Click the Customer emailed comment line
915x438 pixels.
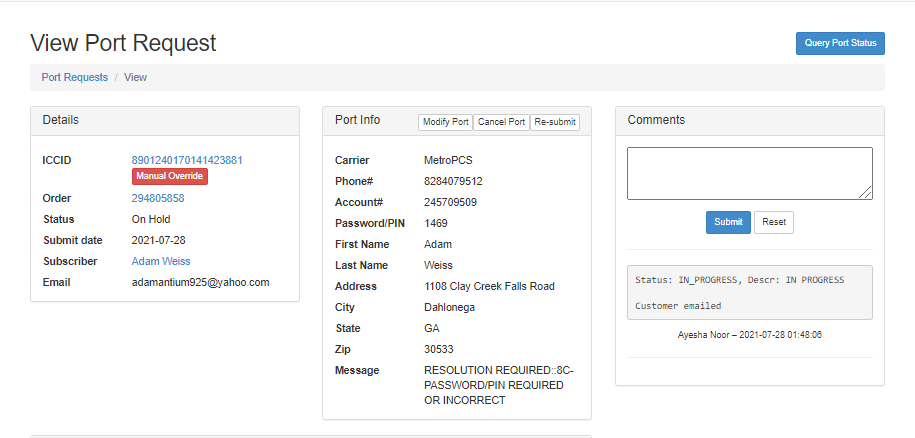click(x=678, y=306)
